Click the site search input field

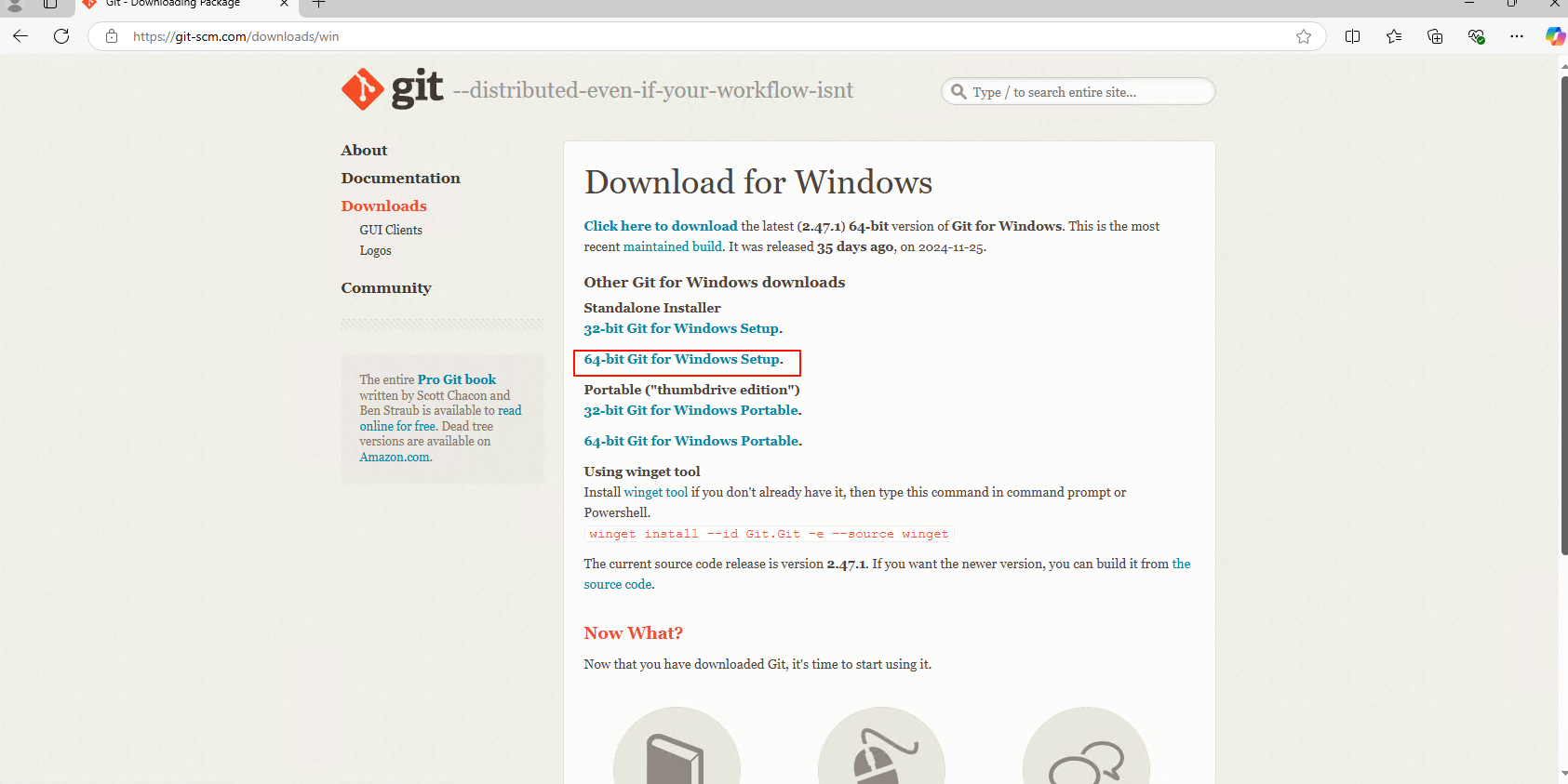1078,91
